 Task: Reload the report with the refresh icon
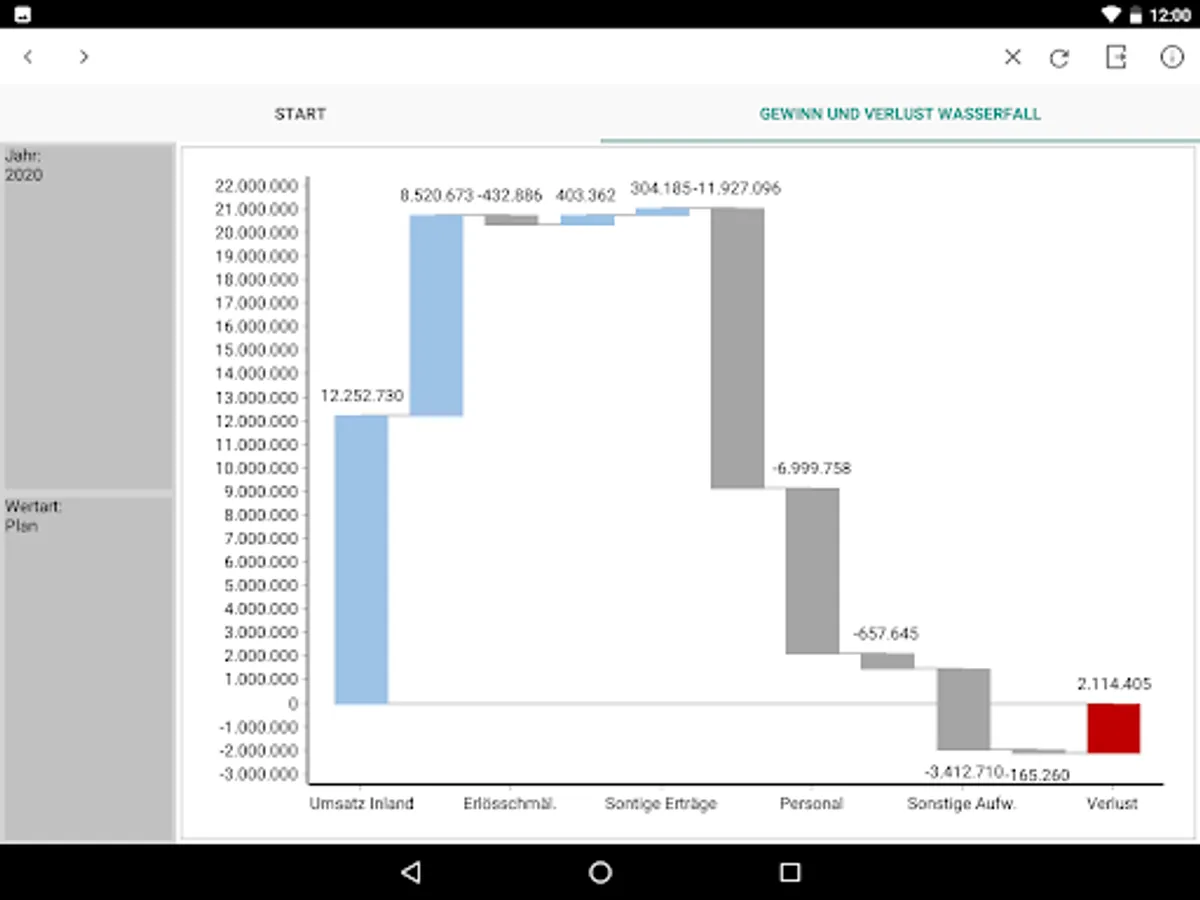pyautogui.click(x=1059, y=57)
